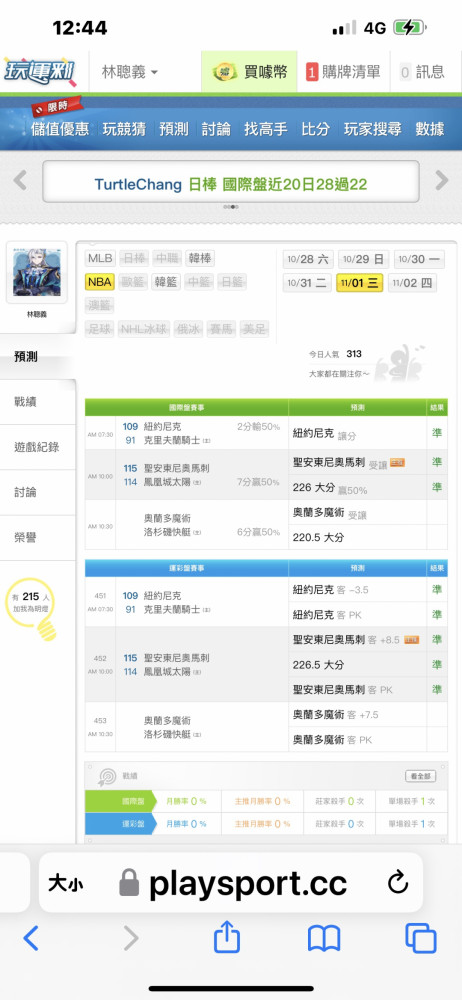Reload the page with the refresh icon
The width and height of the screenshot is (462, 1000).
[x=398, y=883]
